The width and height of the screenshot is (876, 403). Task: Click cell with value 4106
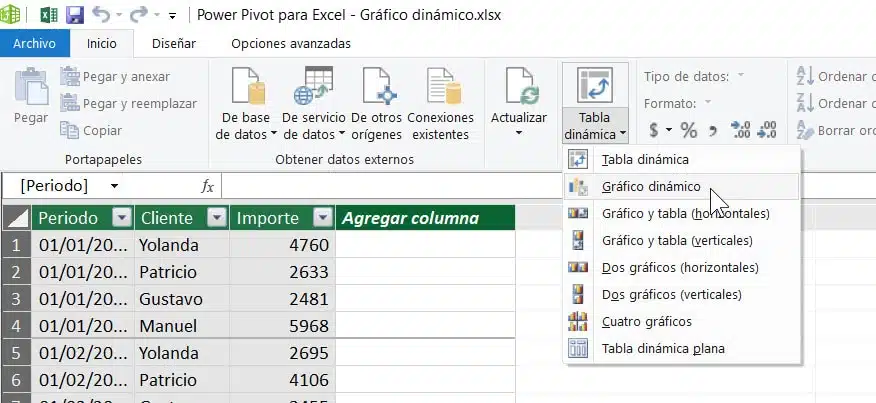(282, 380)
